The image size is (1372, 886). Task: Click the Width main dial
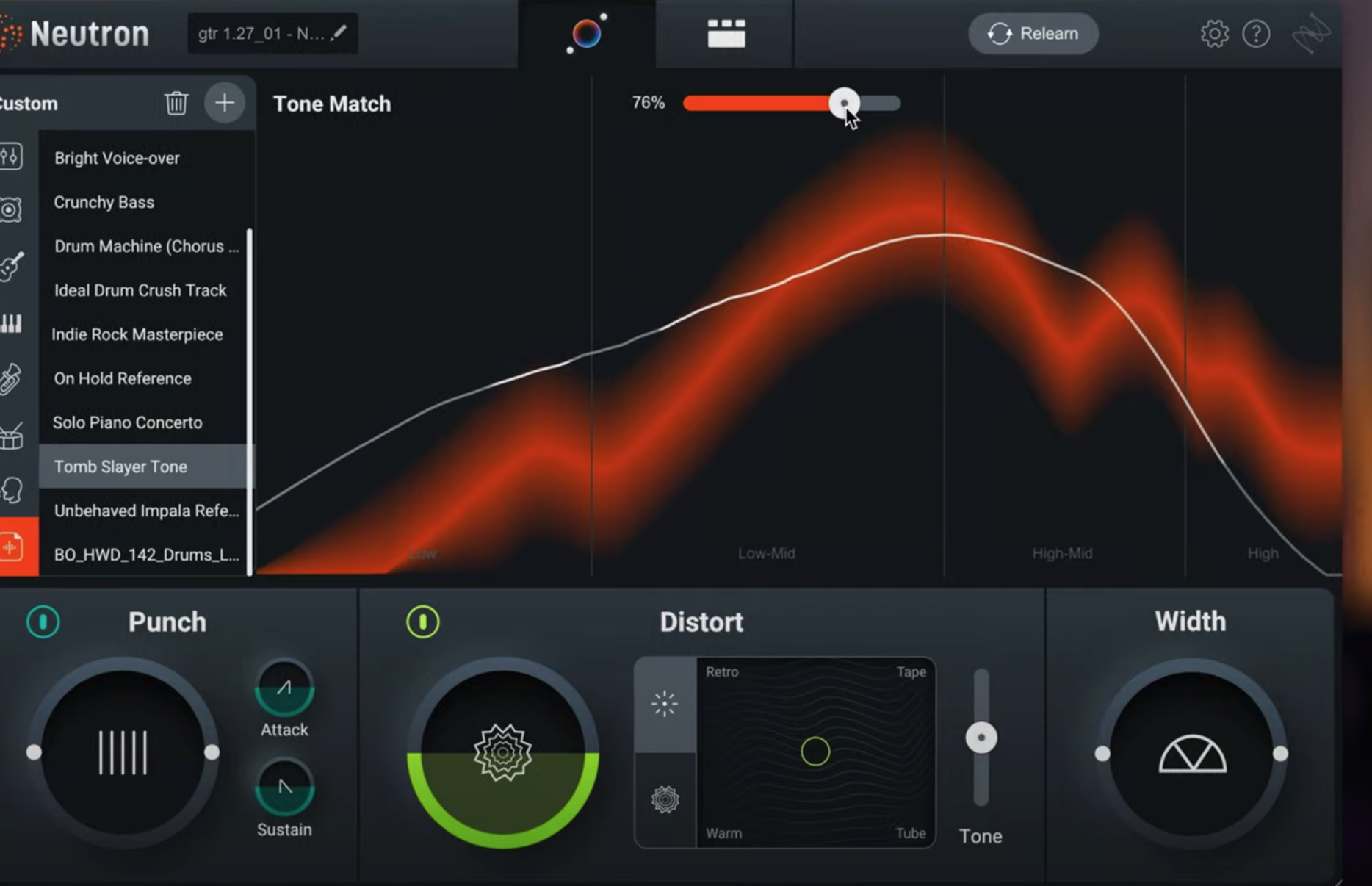click(1191, 754)
